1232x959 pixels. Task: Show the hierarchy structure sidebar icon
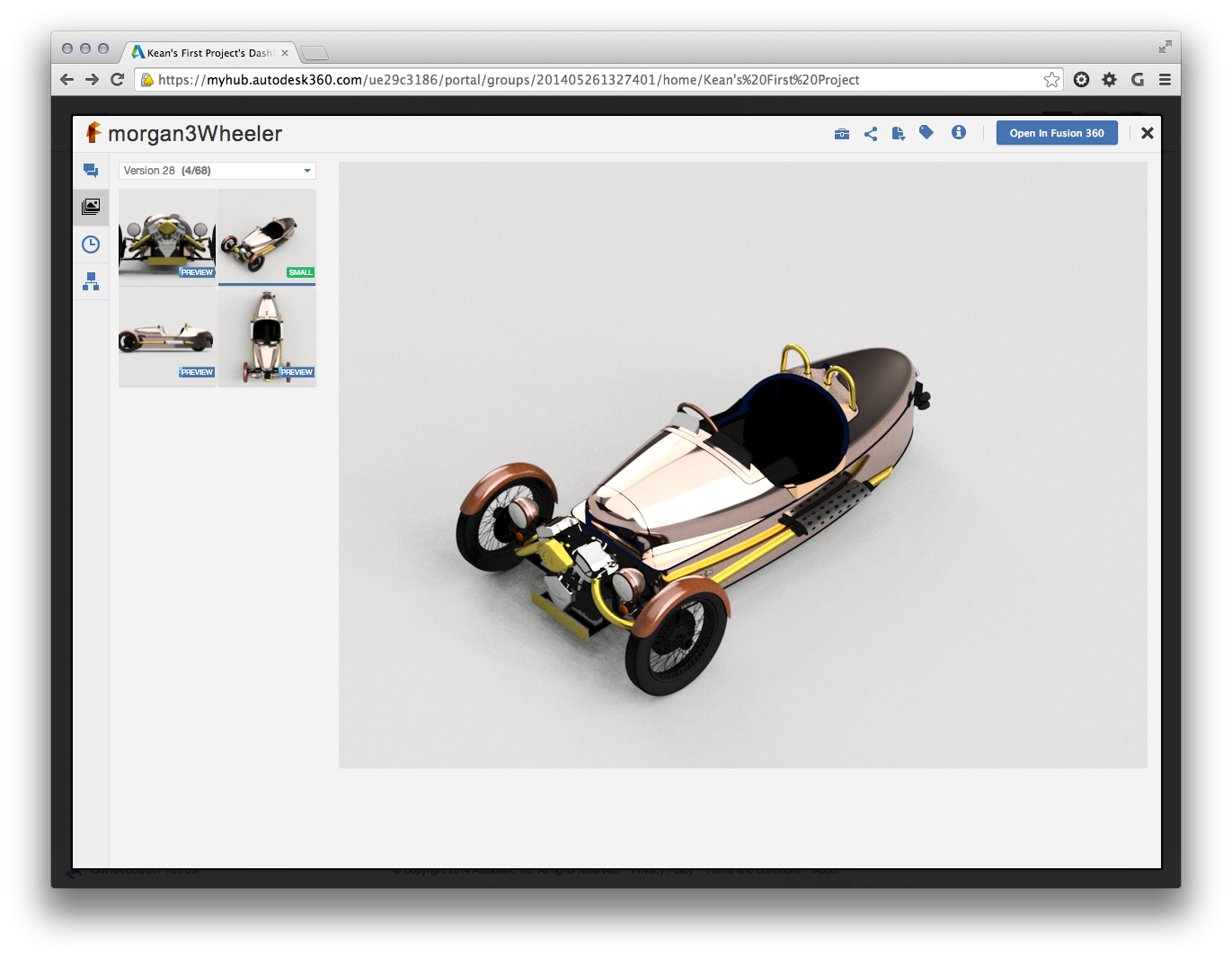point(91,281)
